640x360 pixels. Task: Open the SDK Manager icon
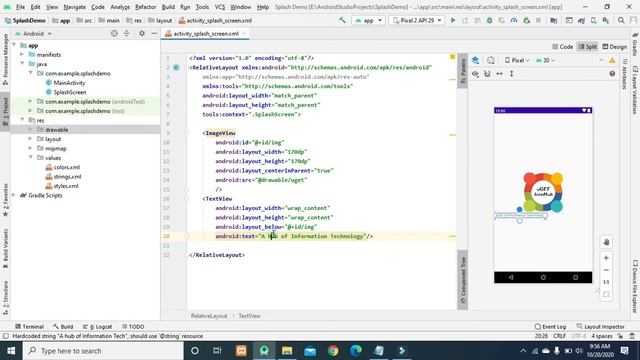coord(606,20)
